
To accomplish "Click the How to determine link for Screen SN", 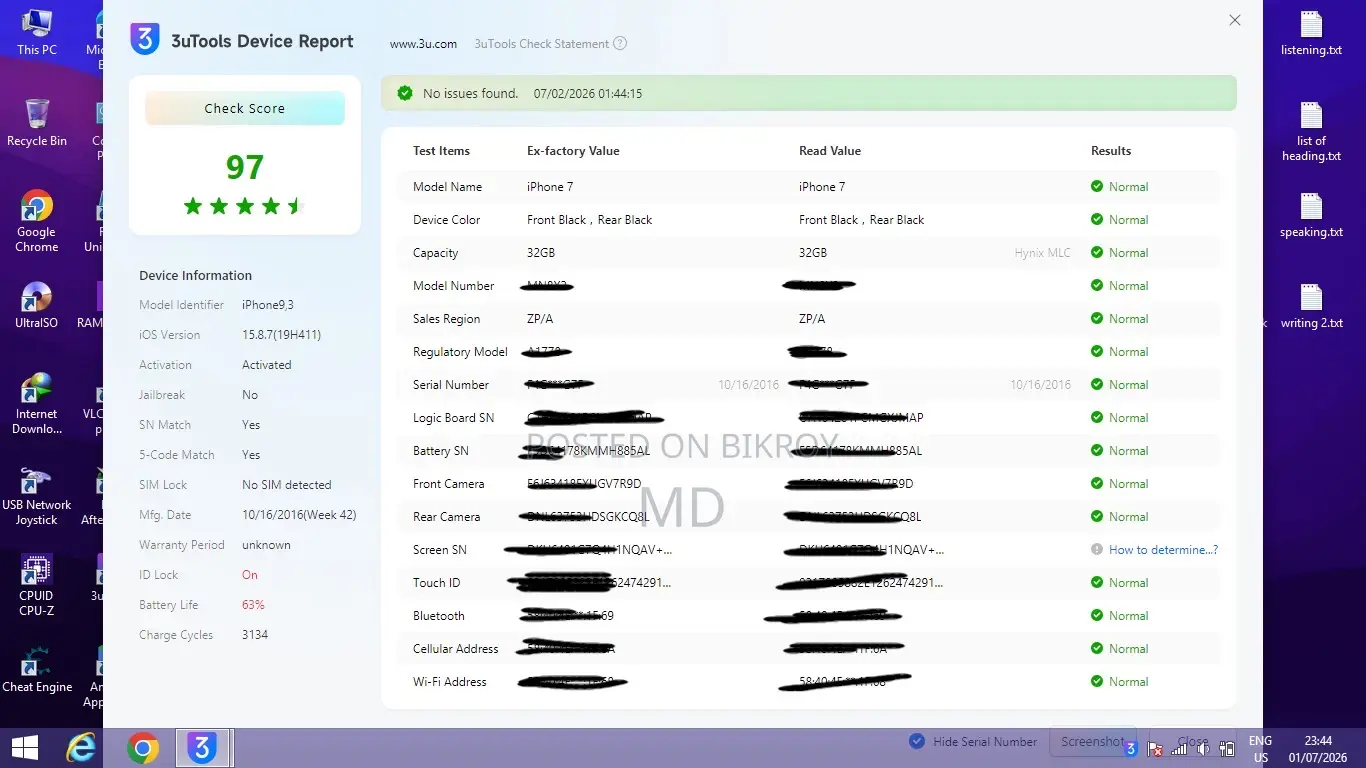I will click(x=1163, y=550).
